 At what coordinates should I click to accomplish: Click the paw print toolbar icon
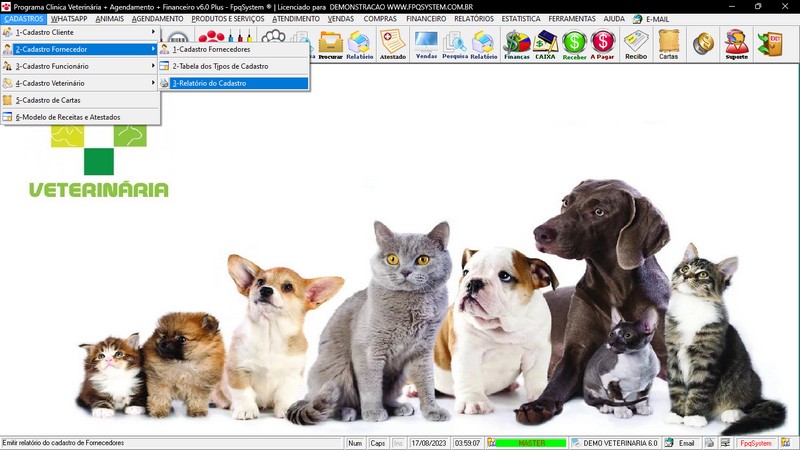(x=273, y=36)
